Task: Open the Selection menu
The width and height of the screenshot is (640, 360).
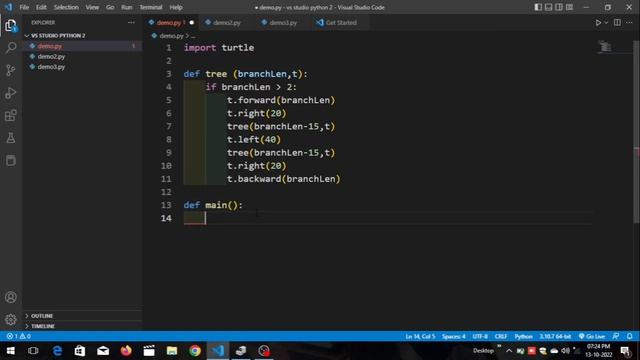Action: 66,7
